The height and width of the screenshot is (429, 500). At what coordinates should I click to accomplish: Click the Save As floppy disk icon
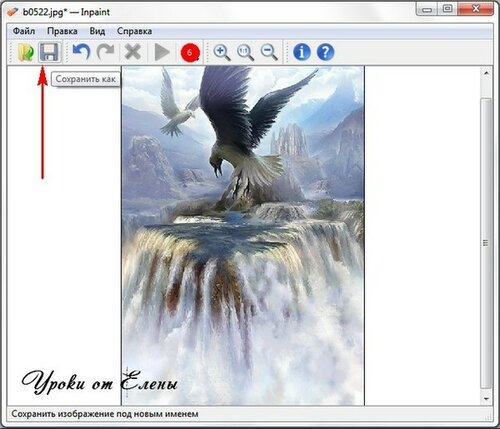(49, 52)
